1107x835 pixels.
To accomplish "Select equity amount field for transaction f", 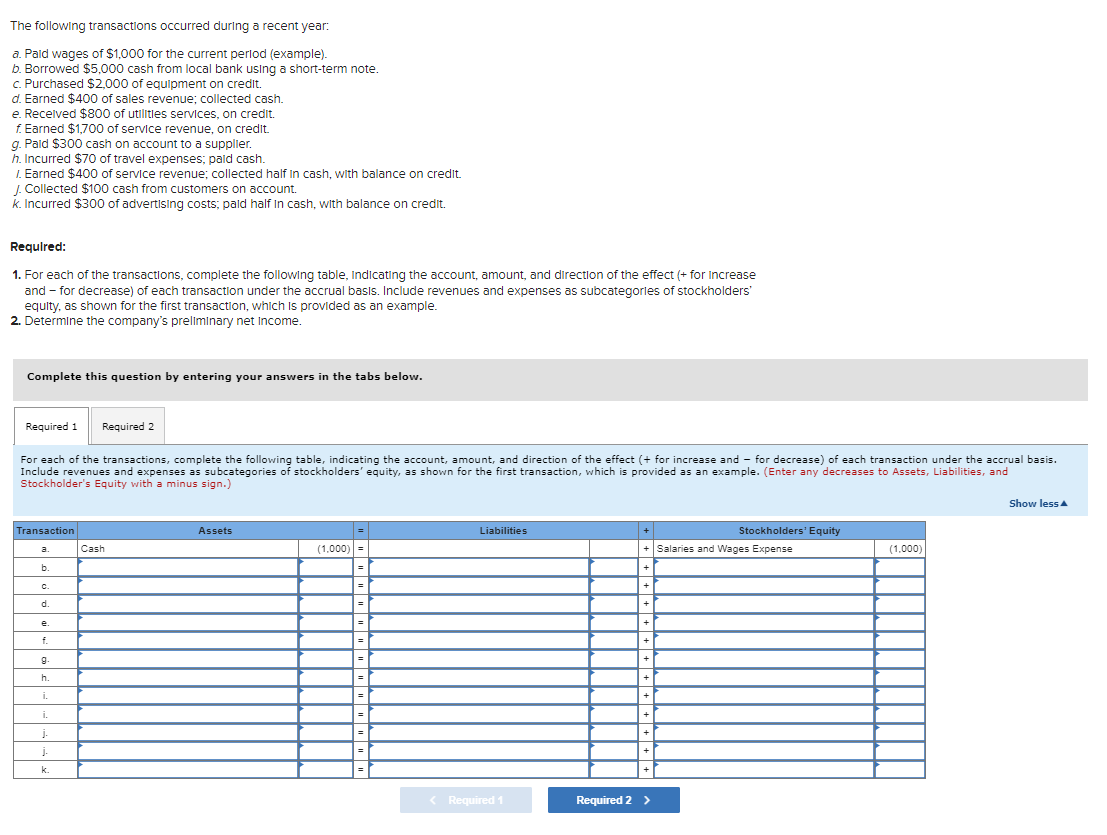I will coord(899,640).
